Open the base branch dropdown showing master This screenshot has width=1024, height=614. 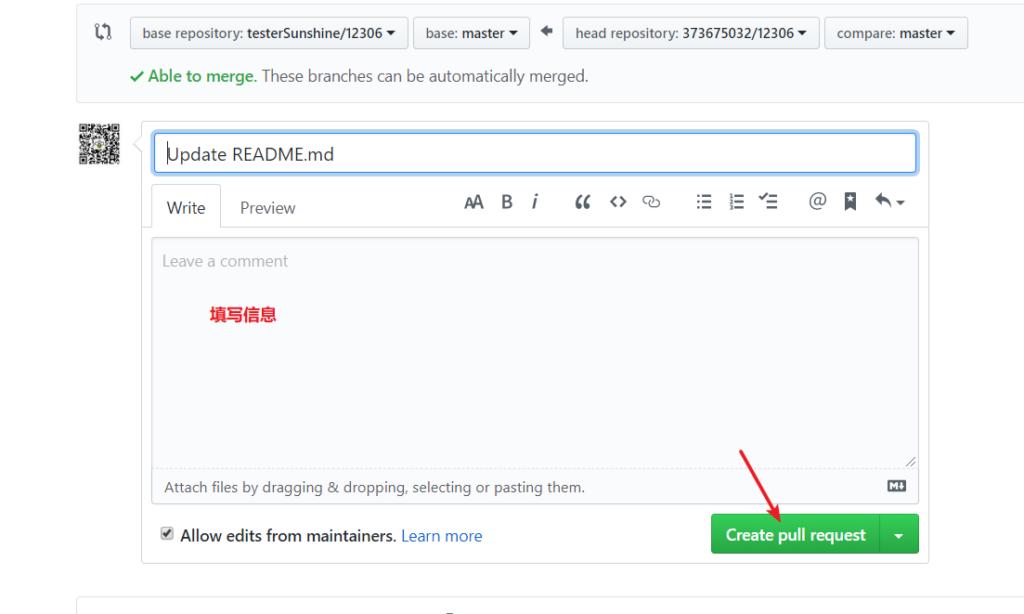point(471,32)
